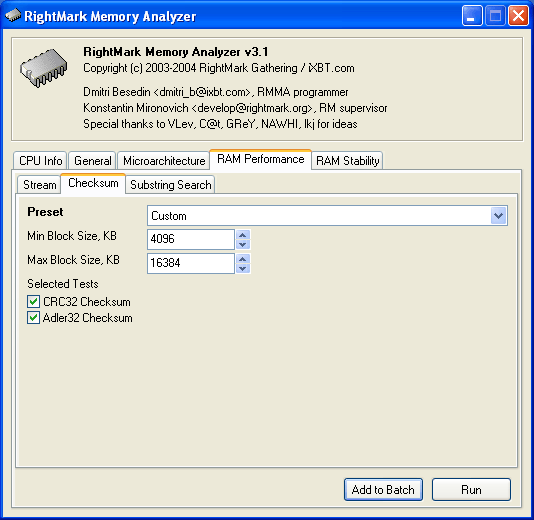Image resolution: width=534 pixels, height=520 pixels.
Task: Click the Max Block Size input field
Action: (191, 263)
